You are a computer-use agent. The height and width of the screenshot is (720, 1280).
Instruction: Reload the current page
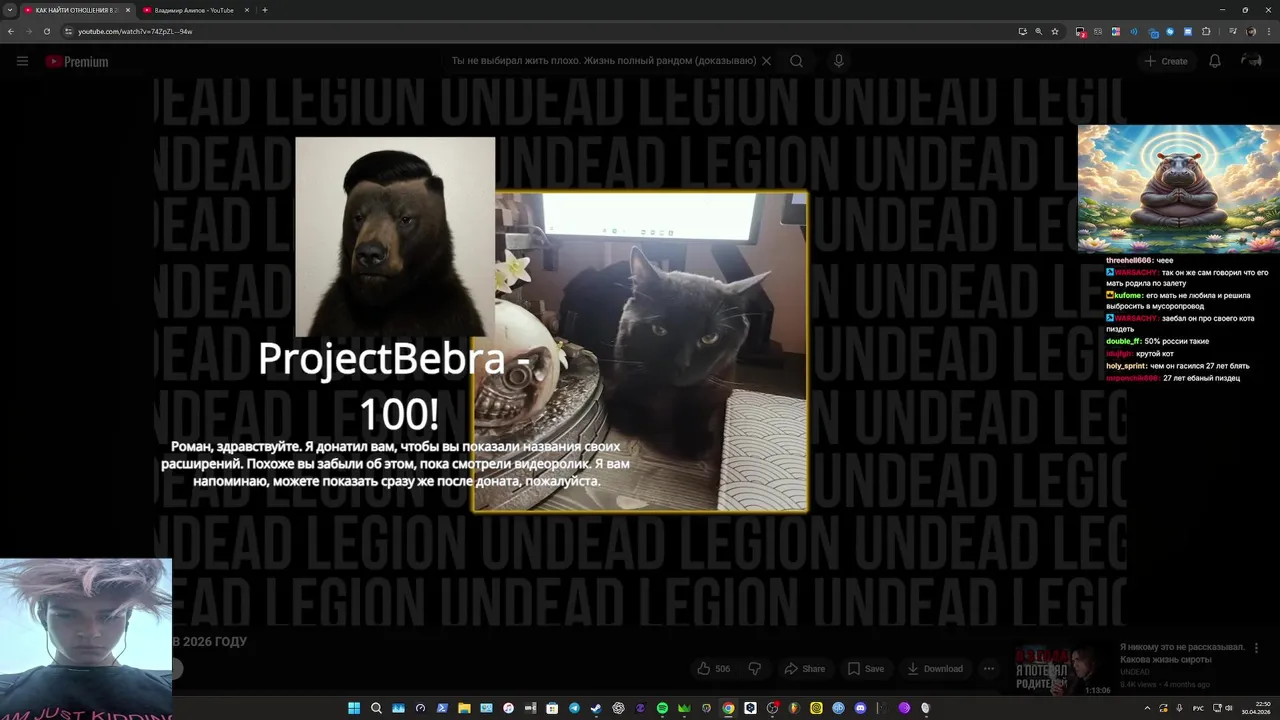[47, 31]
